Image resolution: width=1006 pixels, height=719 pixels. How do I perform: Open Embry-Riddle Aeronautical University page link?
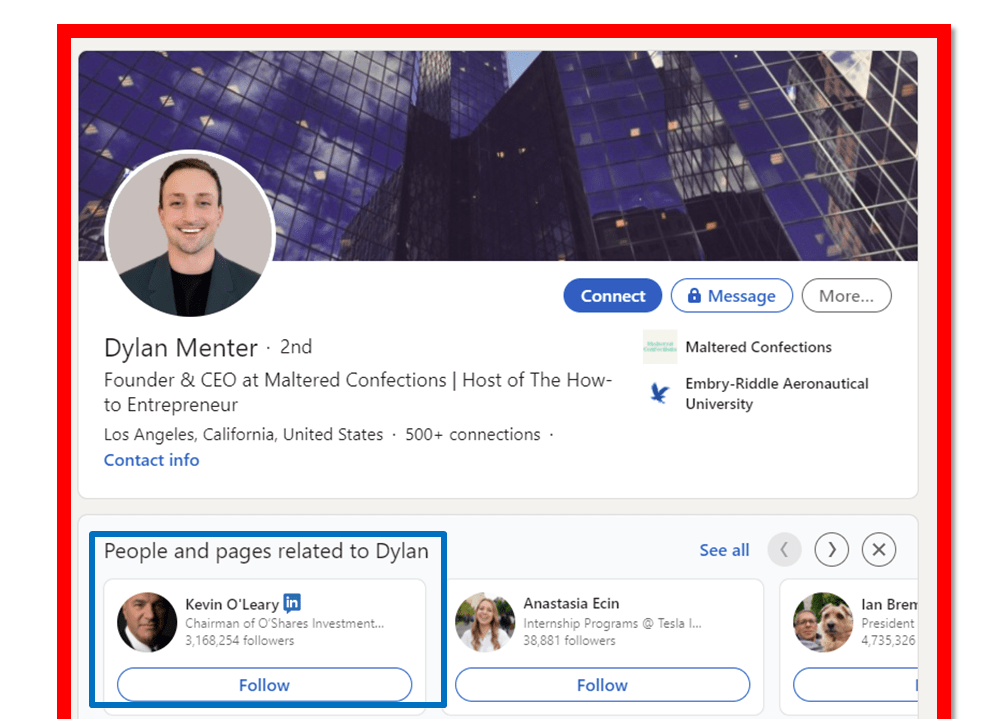click(x=776, y=393)
